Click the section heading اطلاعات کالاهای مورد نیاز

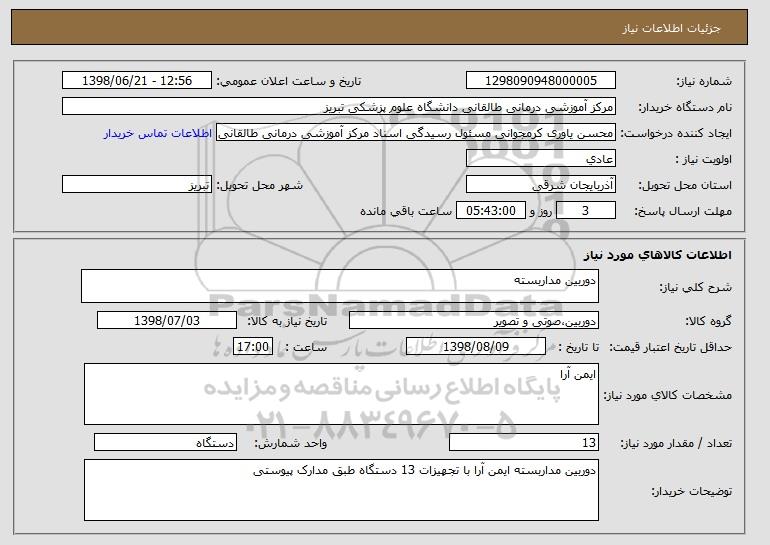click(x=658, y=255)
